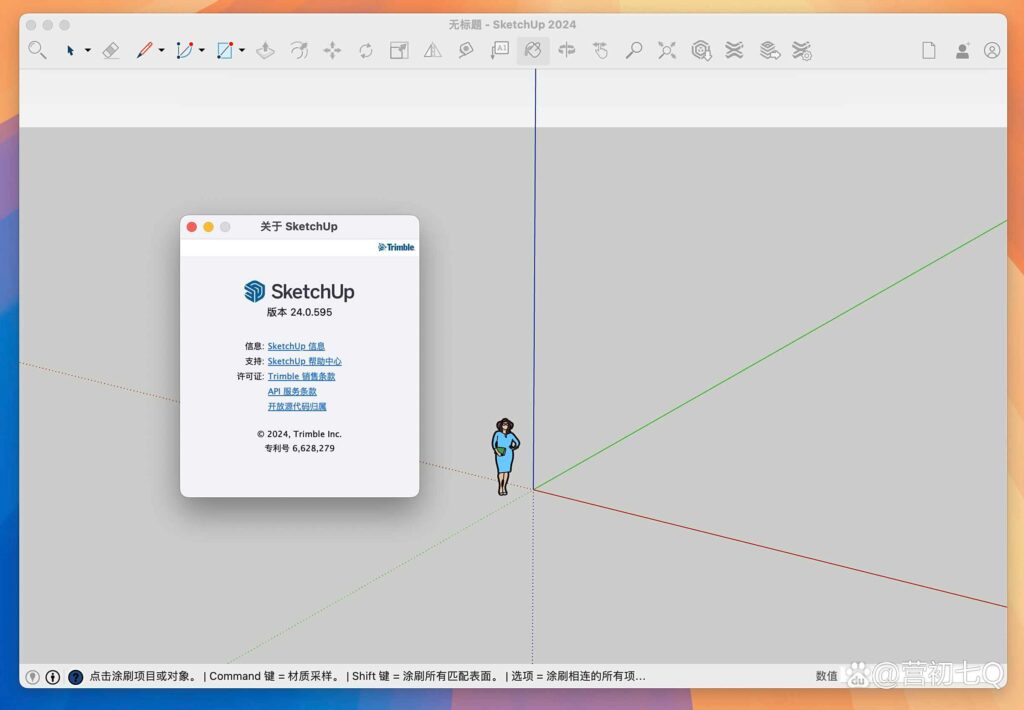Open the API 服务条款 link
This screenshot has width=1024, height=710.
click(x=292, y=391)
